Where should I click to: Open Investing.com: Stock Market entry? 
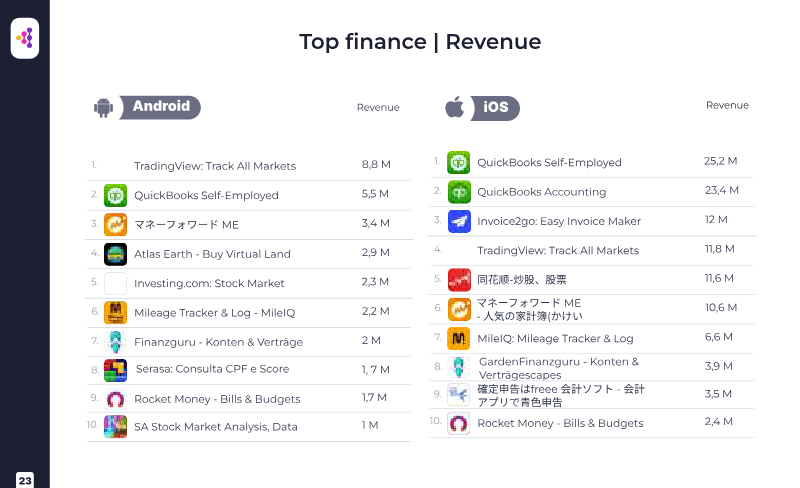(x=209, y=283)
